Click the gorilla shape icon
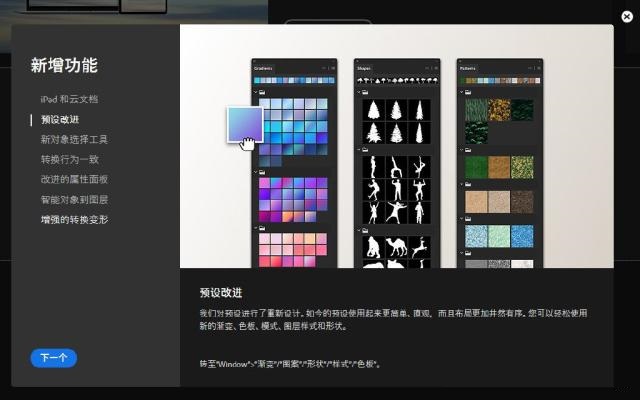640x400 pixels. (373, 247)
